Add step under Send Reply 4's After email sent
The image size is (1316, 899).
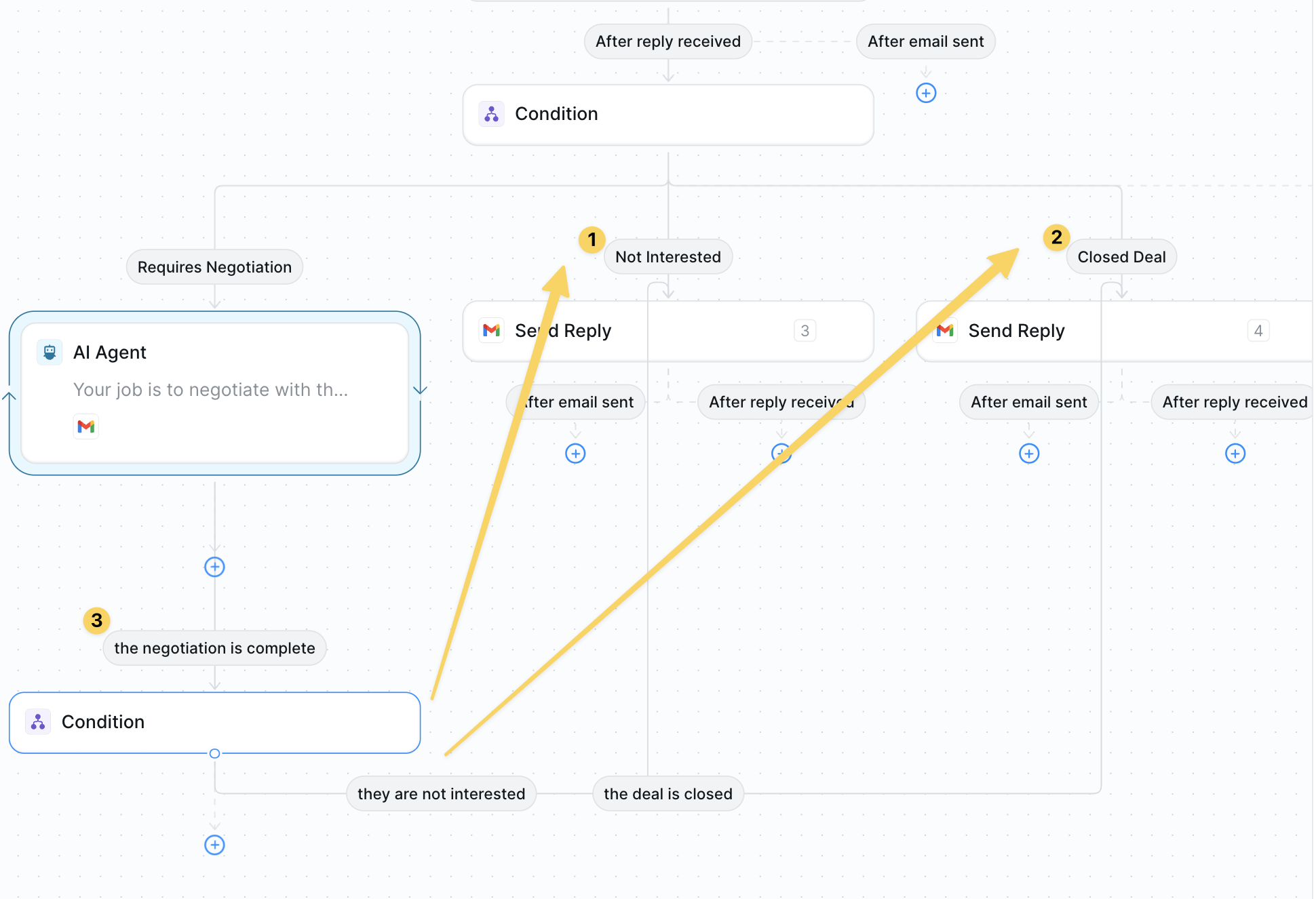tap(1029, 454)
